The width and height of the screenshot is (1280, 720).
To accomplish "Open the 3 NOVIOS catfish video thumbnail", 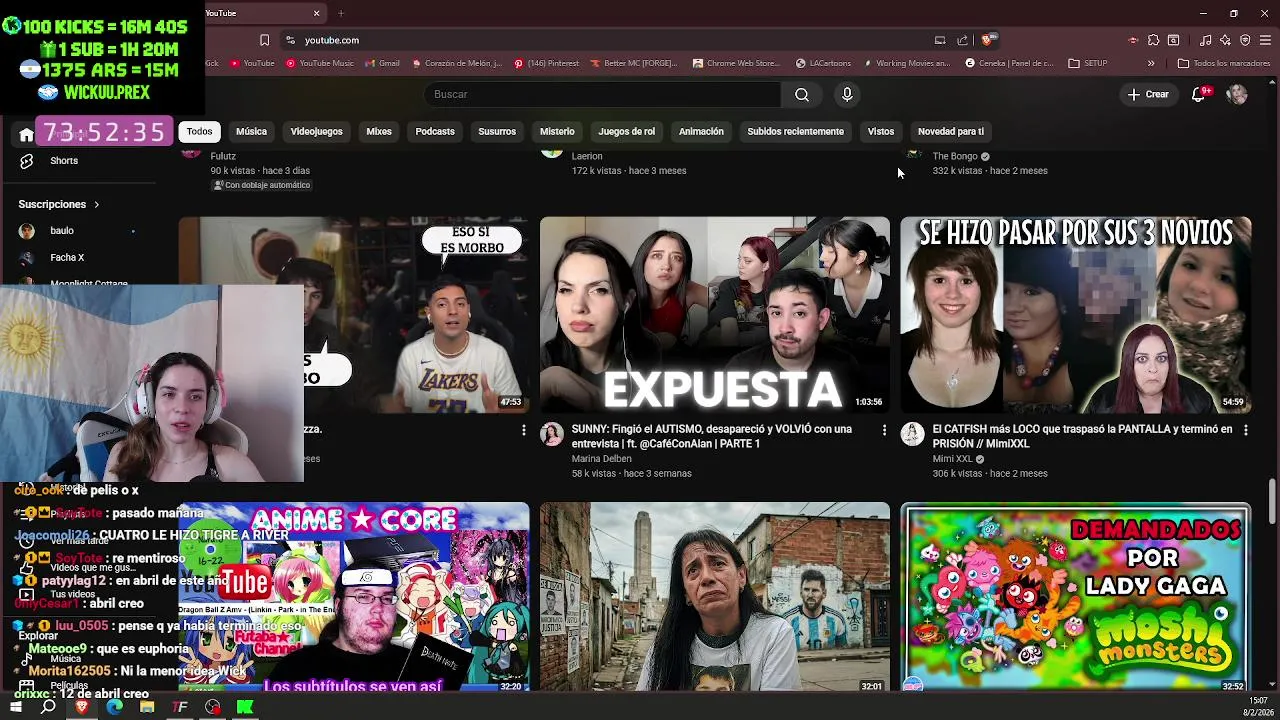I will click(1075, 315).
